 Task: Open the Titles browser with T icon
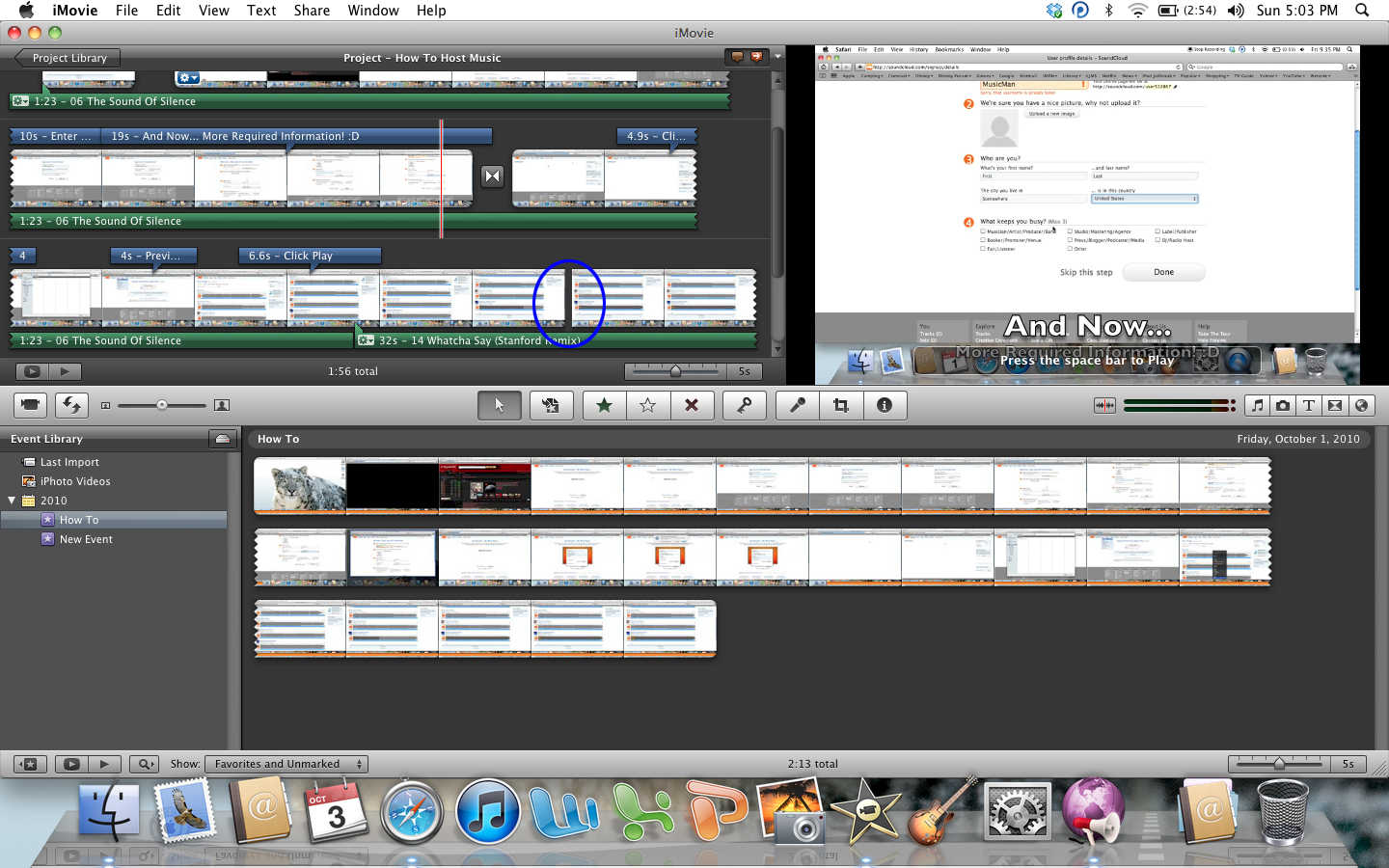(1309, 405)
